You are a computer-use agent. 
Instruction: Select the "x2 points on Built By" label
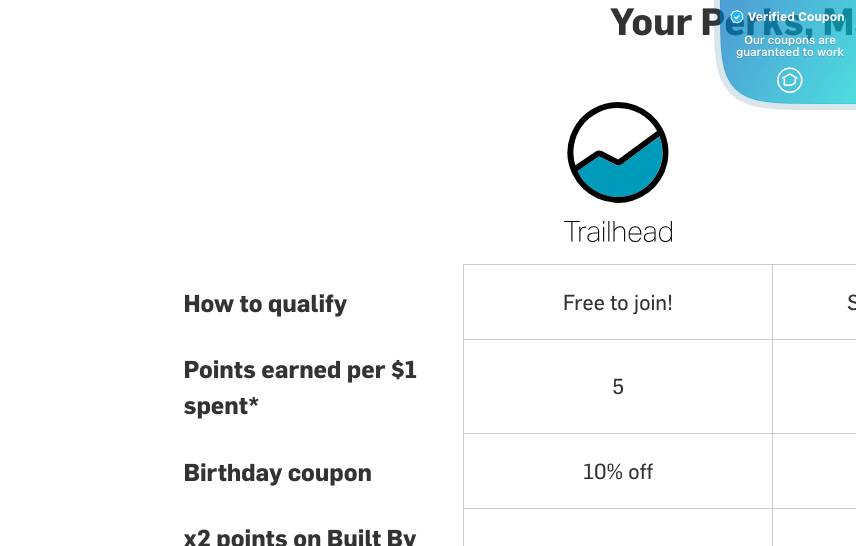coord(300,537)
